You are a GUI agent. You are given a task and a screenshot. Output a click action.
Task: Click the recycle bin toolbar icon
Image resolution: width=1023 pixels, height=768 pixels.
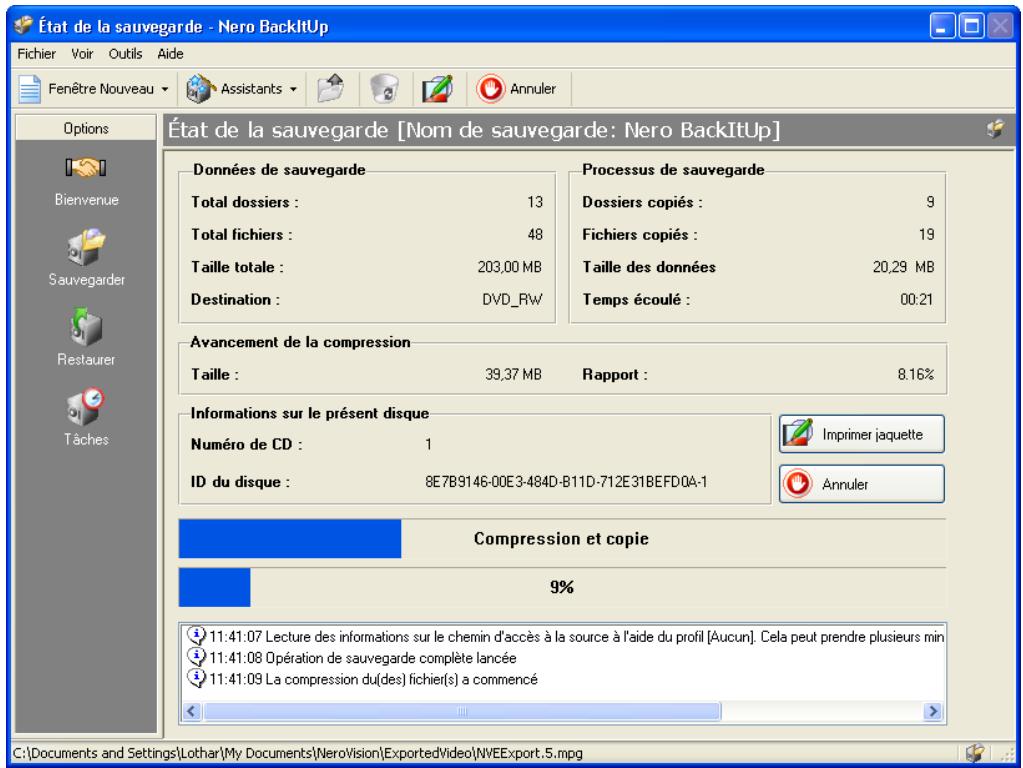tap(384, 89)
